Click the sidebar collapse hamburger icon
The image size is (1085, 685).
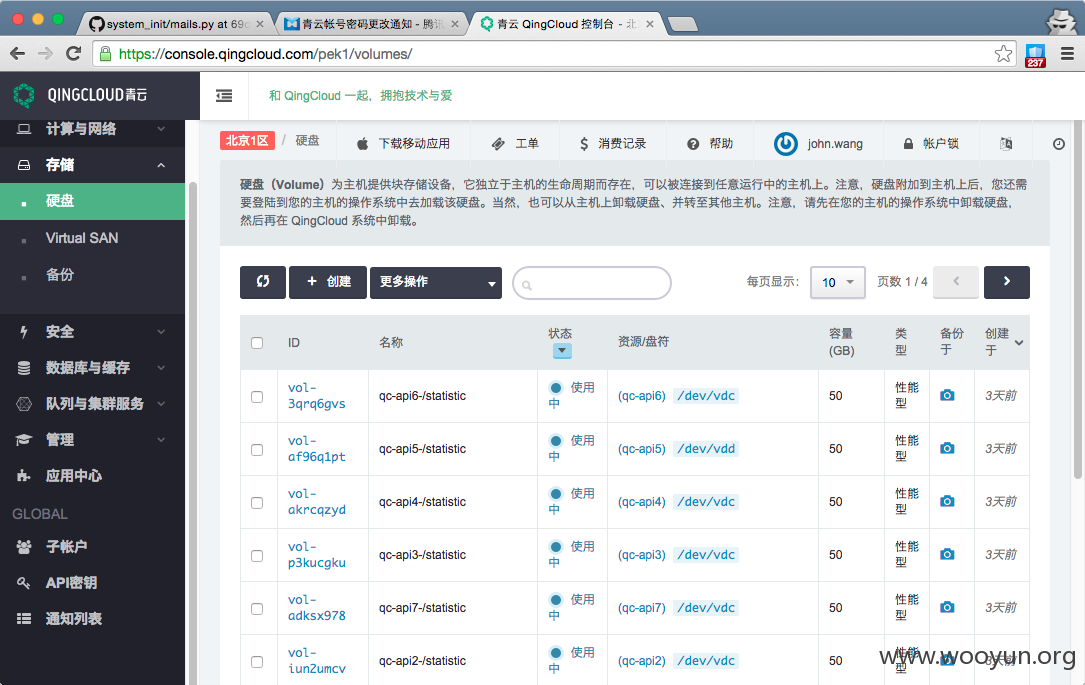pos(224,95)
